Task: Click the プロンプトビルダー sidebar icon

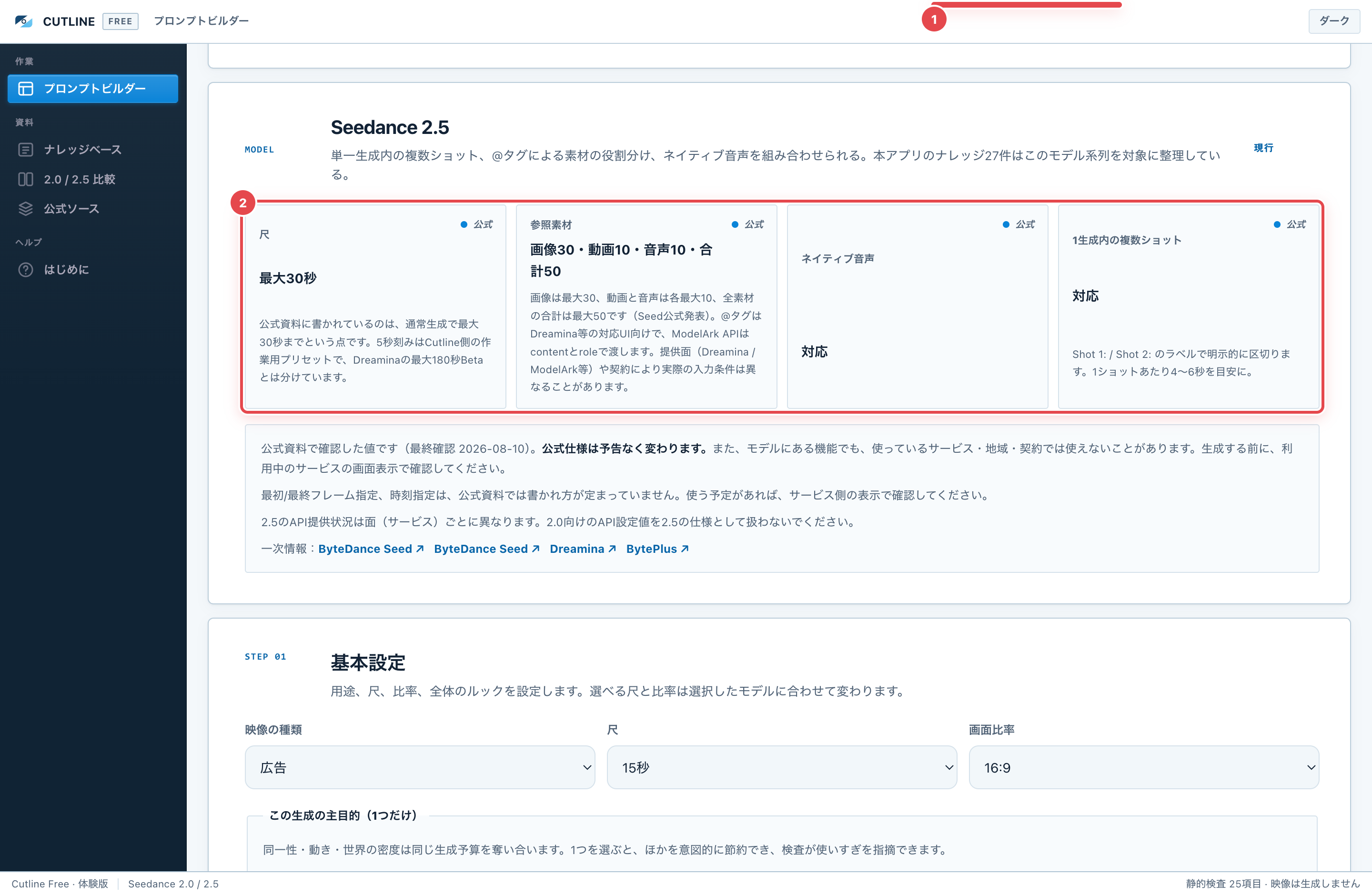Action: click(x=25, y=88)
